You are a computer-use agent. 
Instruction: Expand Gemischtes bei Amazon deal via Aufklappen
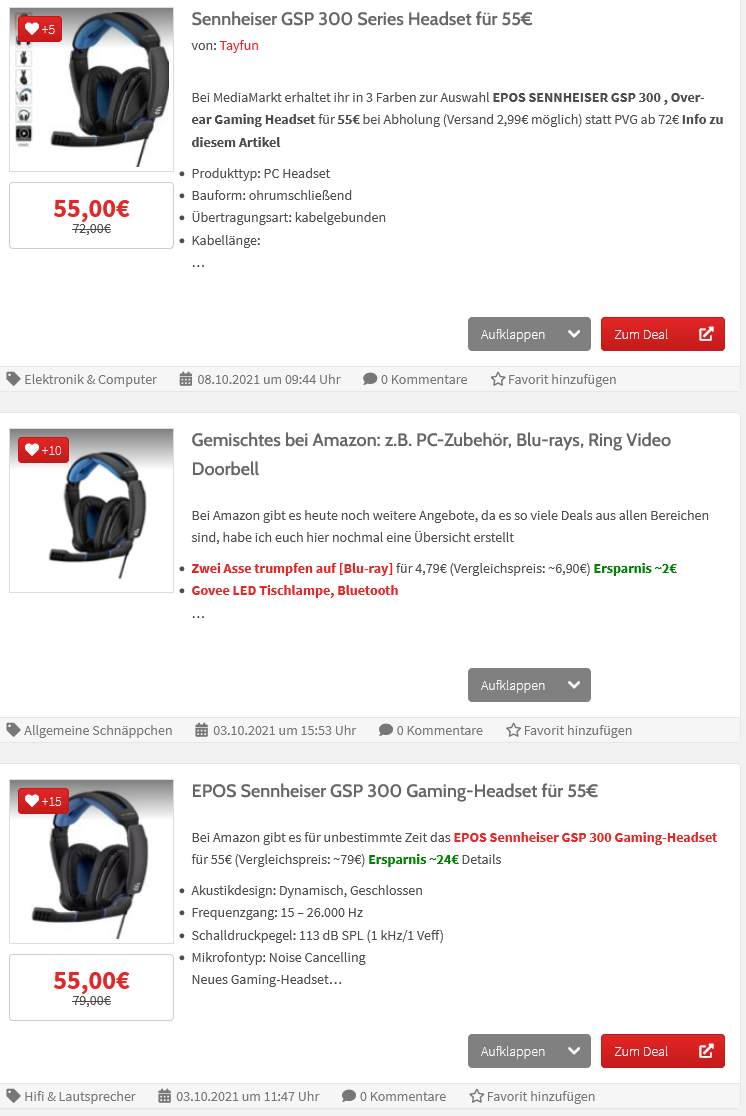click(x=528, y=685)
